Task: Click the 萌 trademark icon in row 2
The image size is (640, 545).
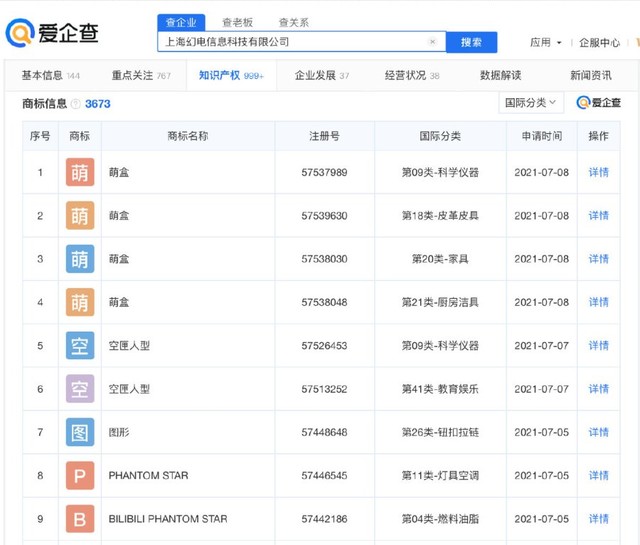Action: point(80,216)
